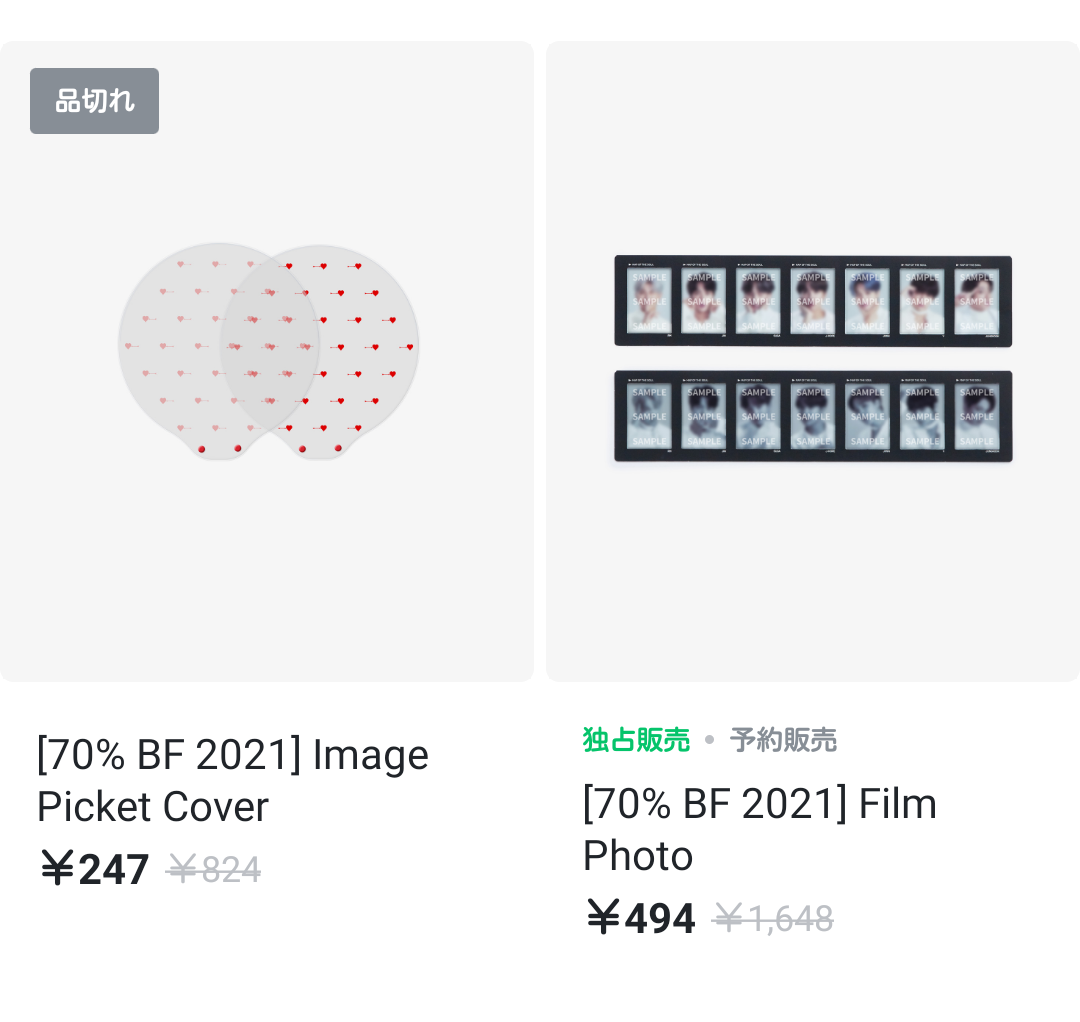Click the crossed-out ¥824 original price
This screenshot has width=1080, height=1022.
coord(214,870)
